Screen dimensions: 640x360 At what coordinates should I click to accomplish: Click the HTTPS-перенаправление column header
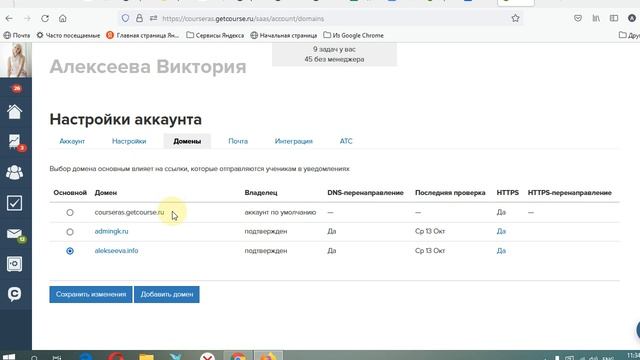coord(570,193)
